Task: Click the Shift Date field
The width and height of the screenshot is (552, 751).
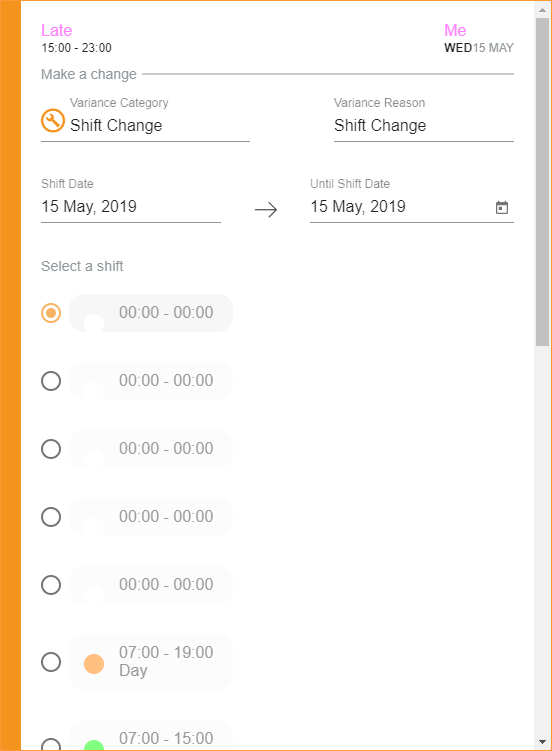Action: (131, 206)
